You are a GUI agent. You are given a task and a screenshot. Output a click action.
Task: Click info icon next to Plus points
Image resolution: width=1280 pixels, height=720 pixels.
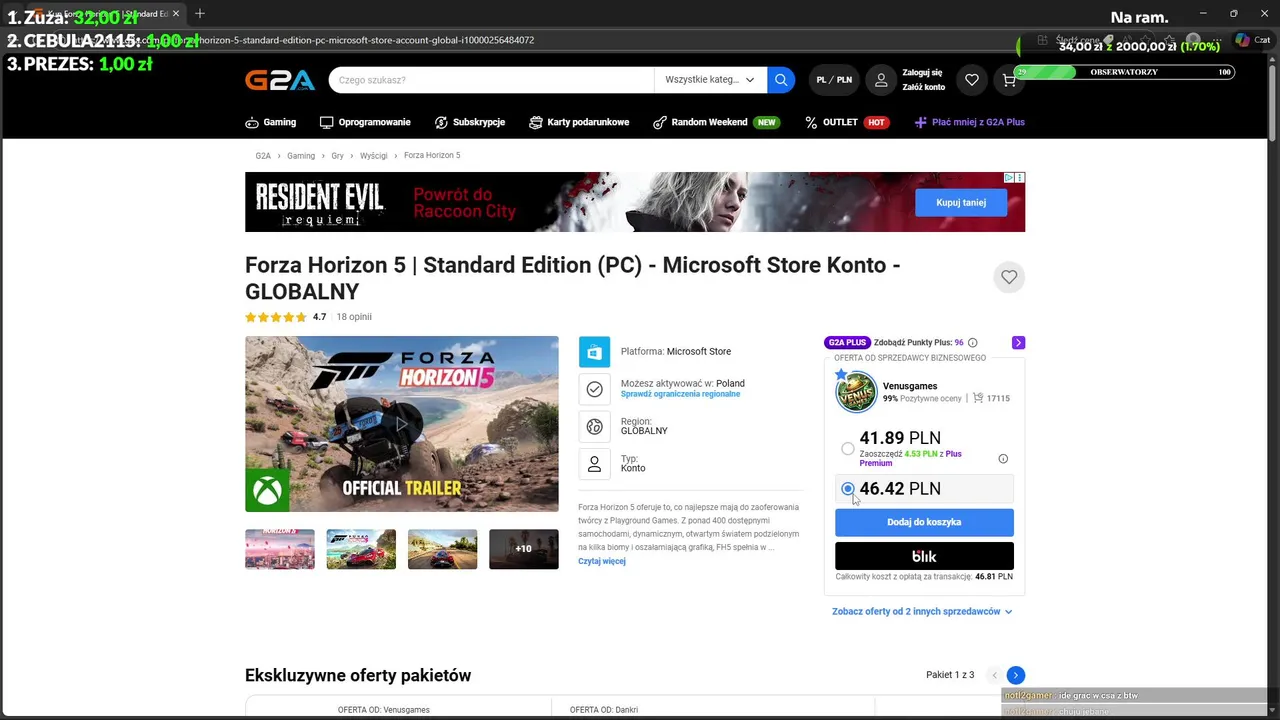[973, 343]
